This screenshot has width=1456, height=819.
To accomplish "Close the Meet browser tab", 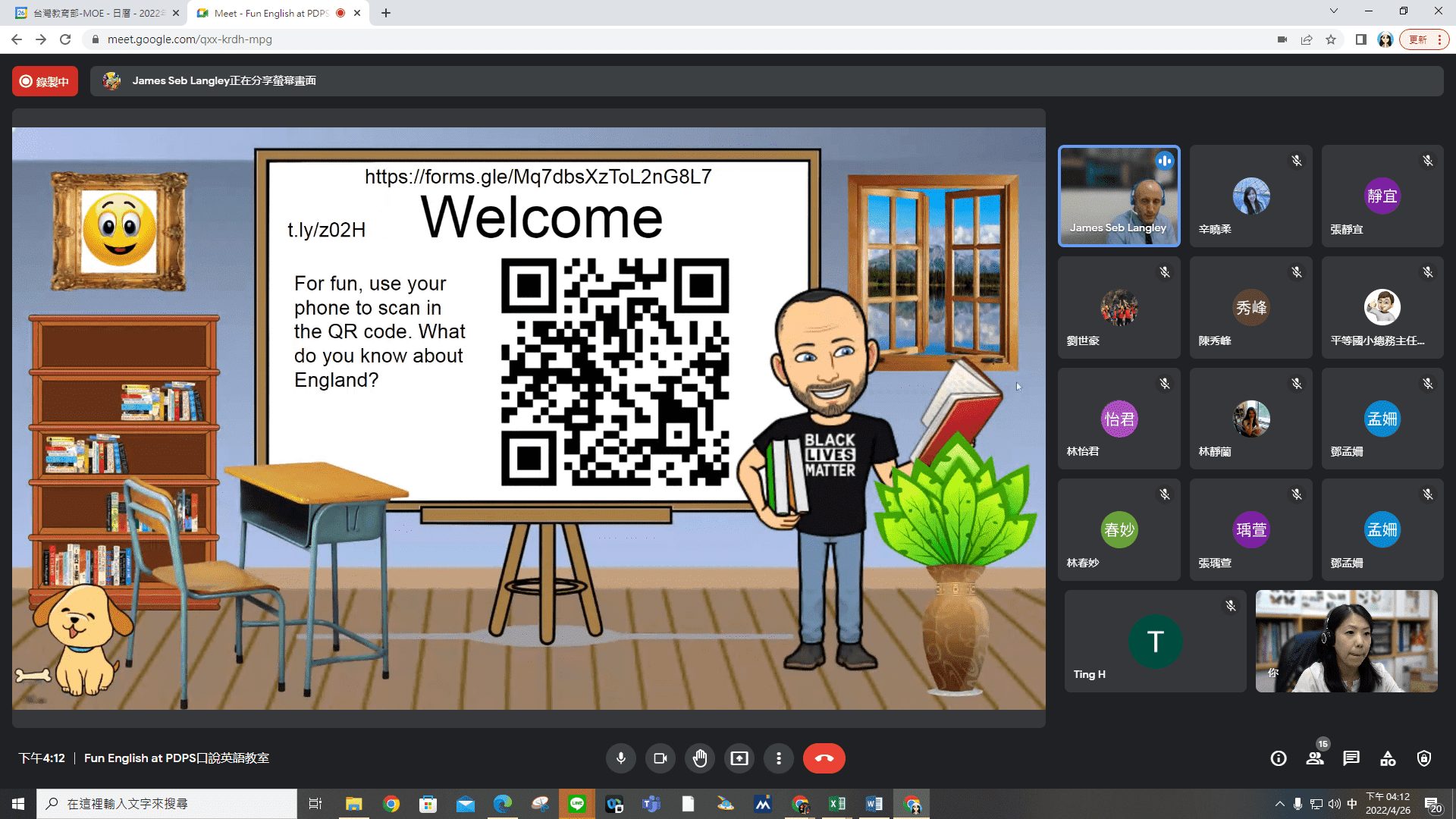I will [357, 13].
